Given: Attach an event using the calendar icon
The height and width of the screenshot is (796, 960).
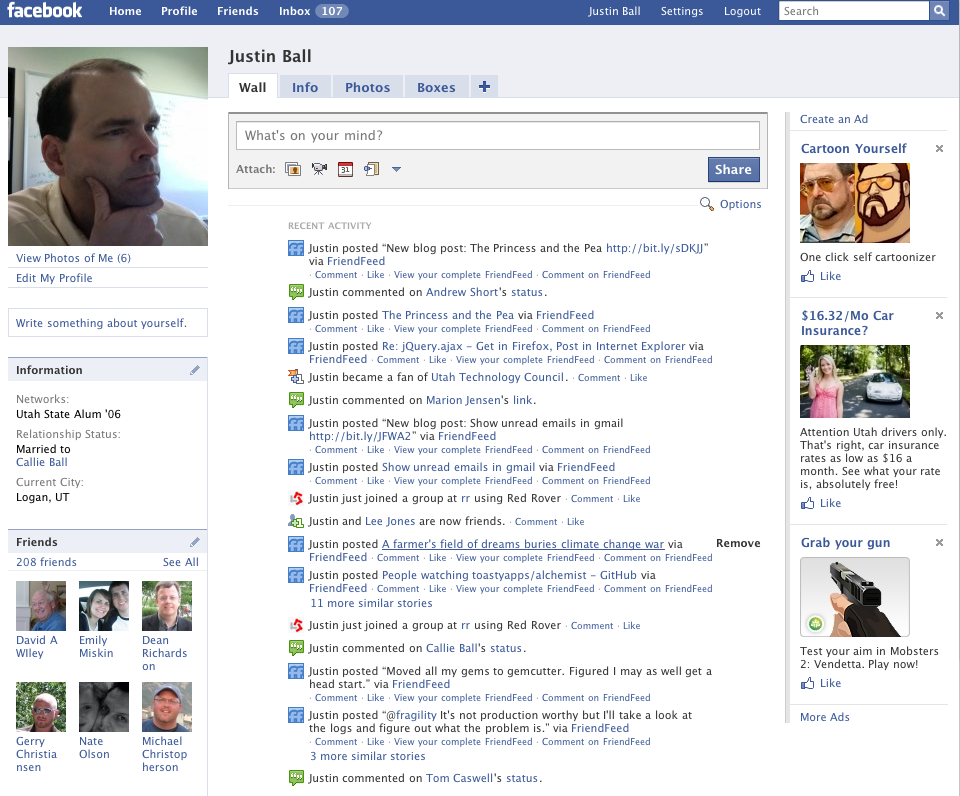Looking at the screenshot, I should (x=345, y=169).
